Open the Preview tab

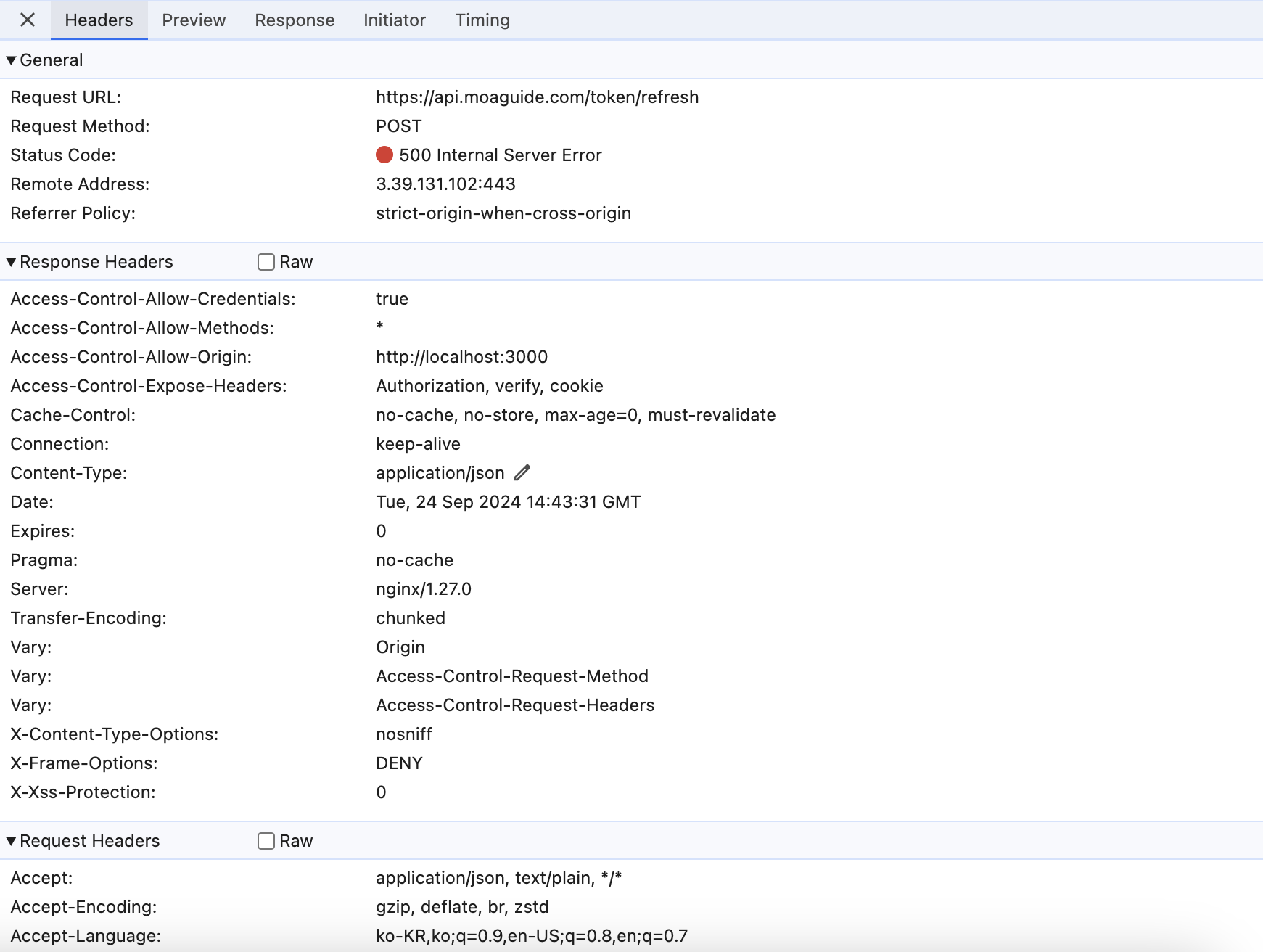click(194, 20)
